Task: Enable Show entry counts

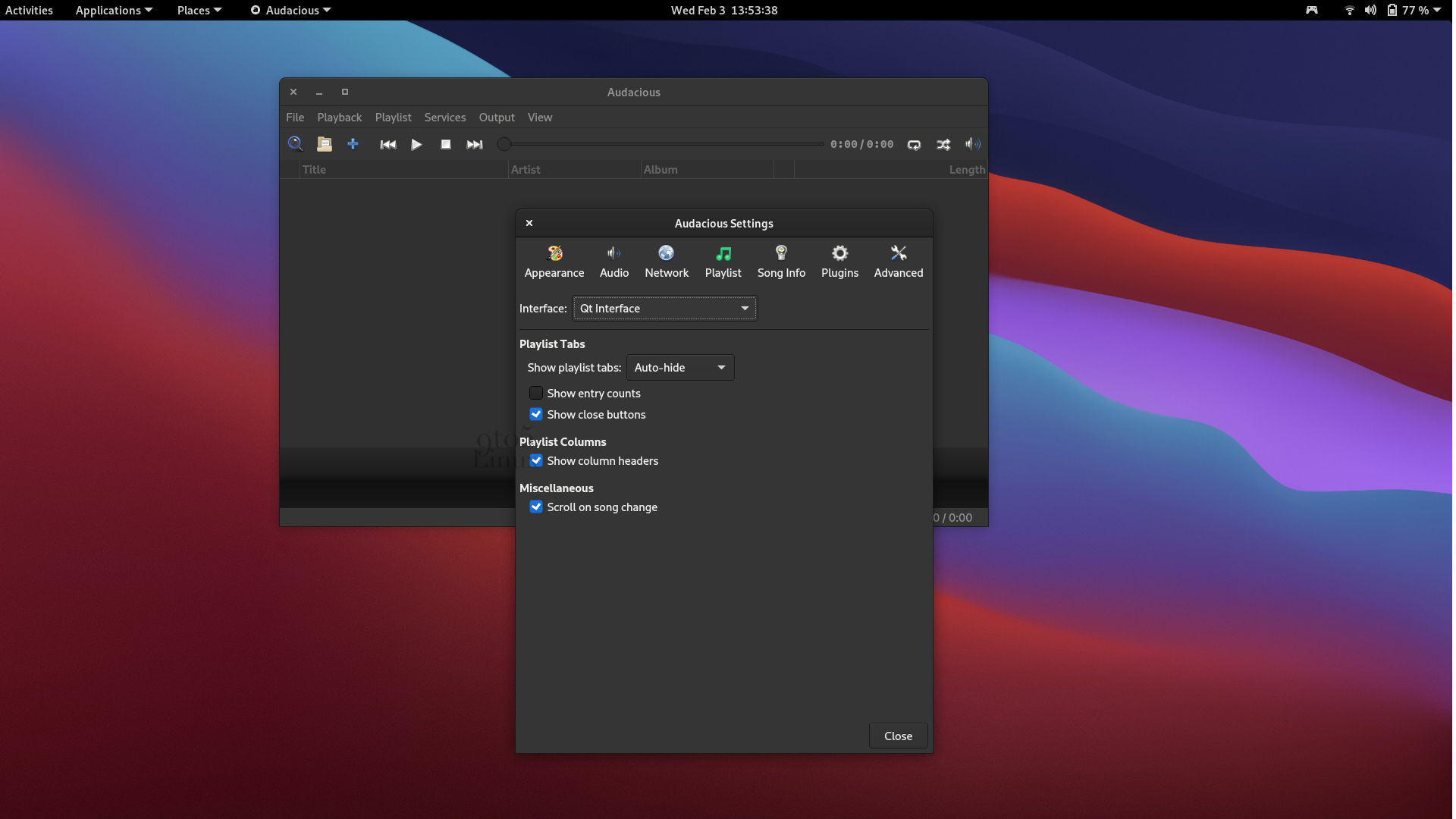Action: point(536,393)
